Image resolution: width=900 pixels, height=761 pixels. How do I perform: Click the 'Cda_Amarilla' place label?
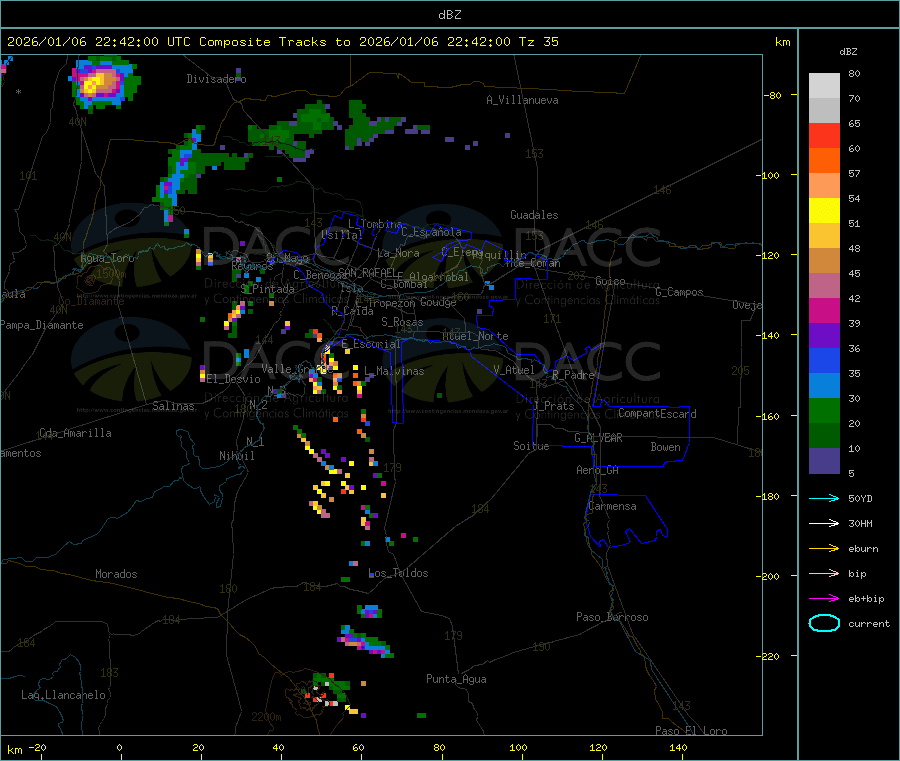(75, 433)
